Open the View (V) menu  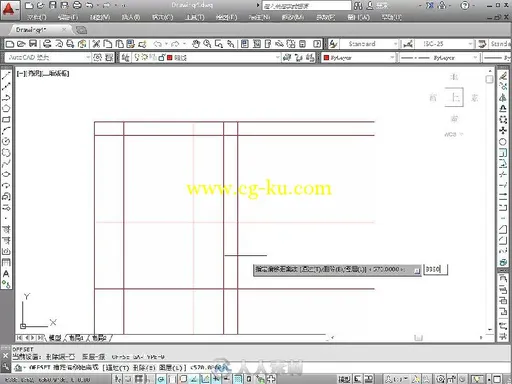[100, 17]
